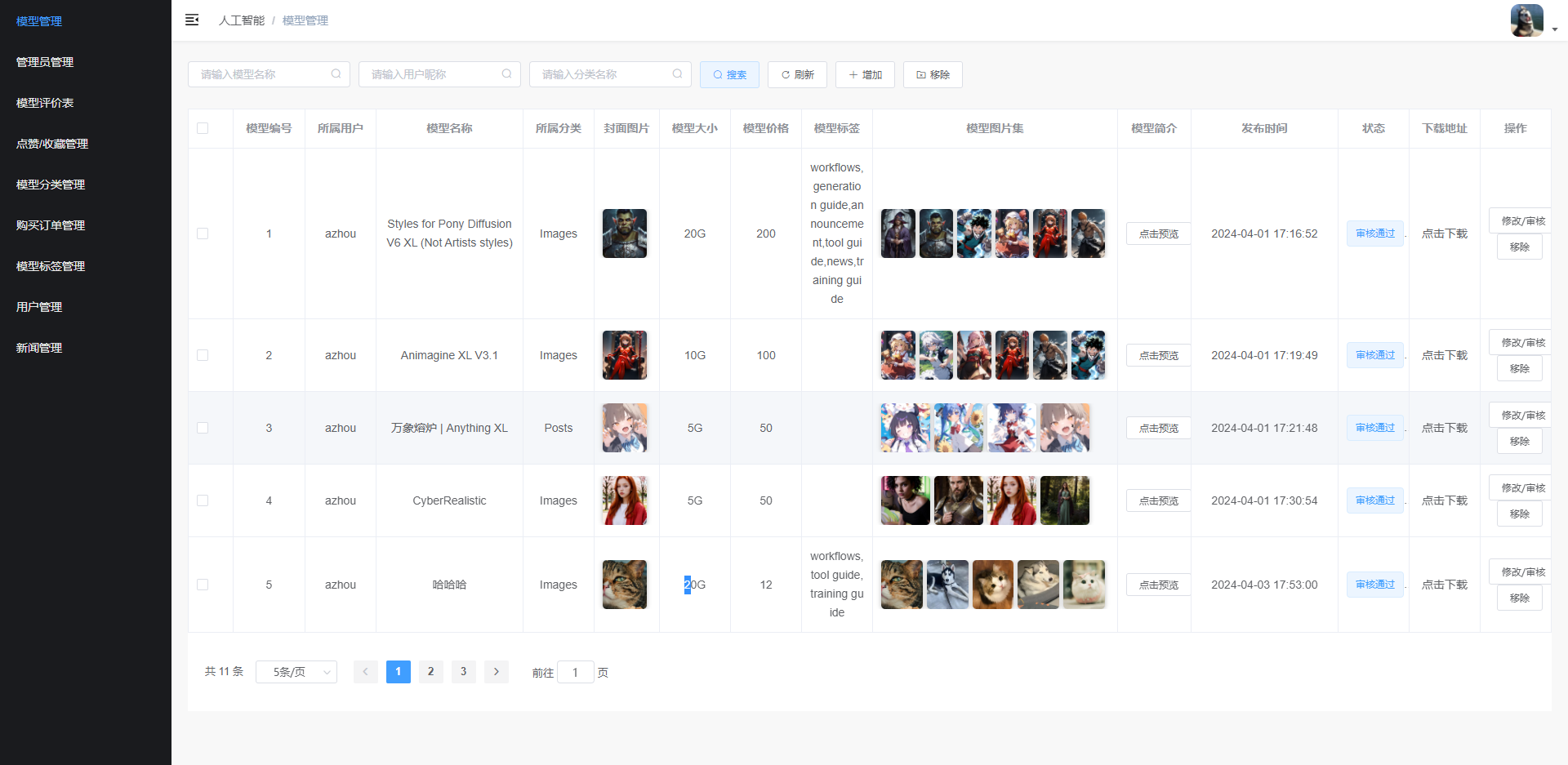Toggle the select-all checkbox in table header

tap(203, 128)
